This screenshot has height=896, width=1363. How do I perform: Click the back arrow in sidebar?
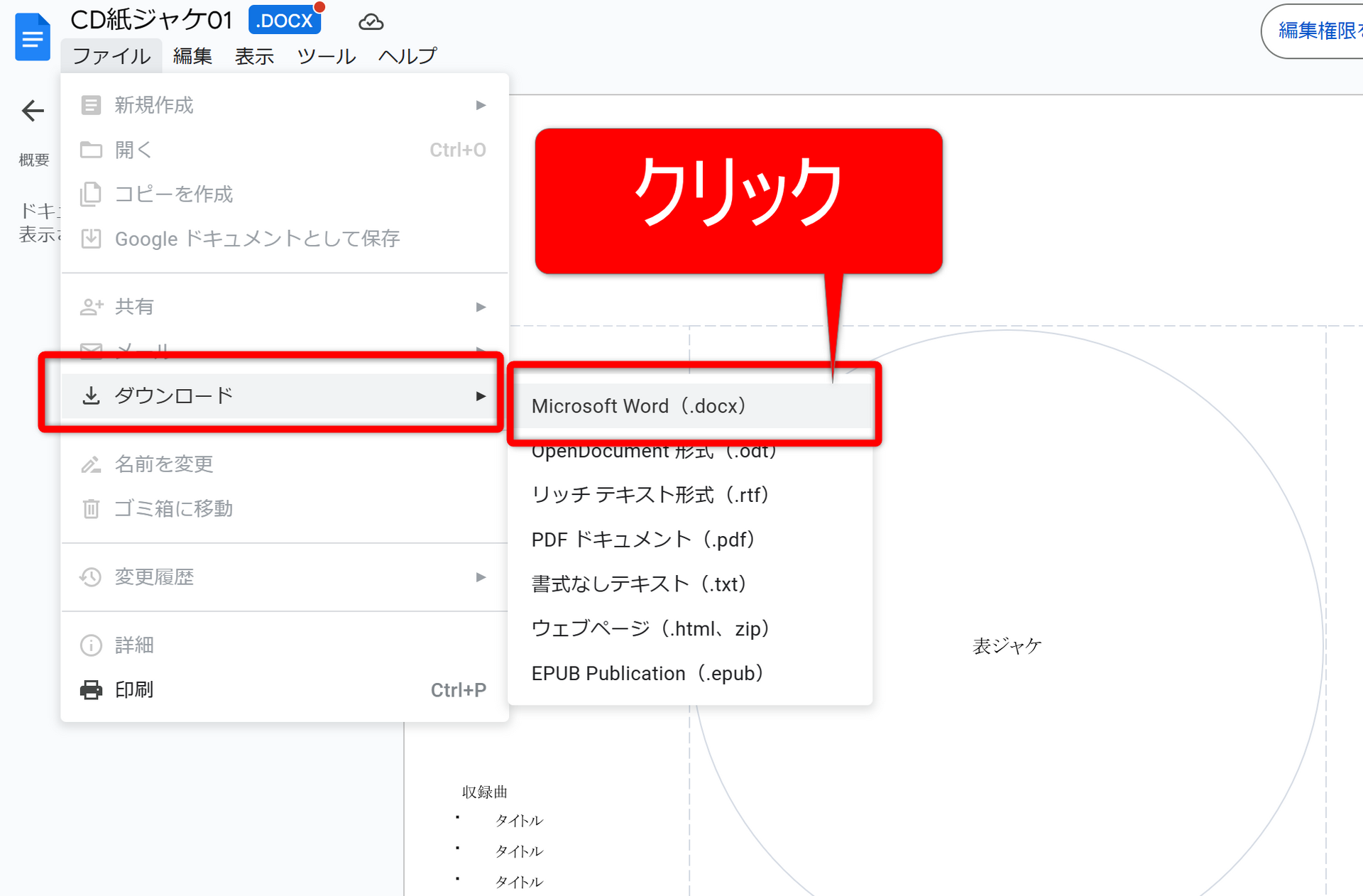[x=33, y=111]
